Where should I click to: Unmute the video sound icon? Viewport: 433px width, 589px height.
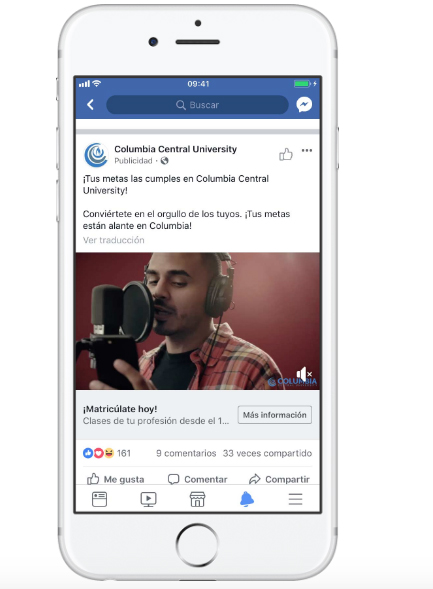tap(304, 374)
